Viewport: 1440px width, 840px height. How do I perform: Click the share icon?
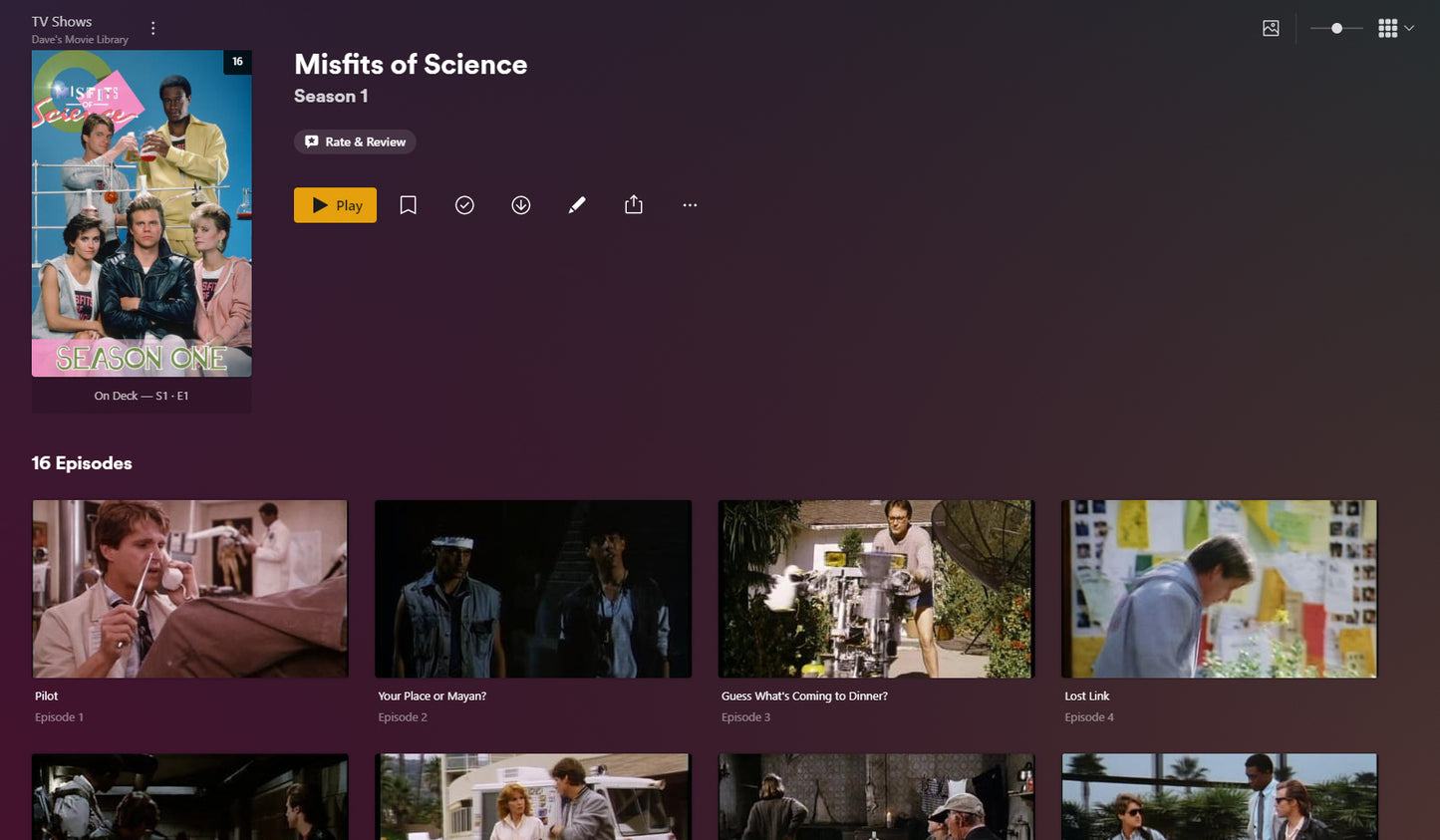[x=634, y=205]
